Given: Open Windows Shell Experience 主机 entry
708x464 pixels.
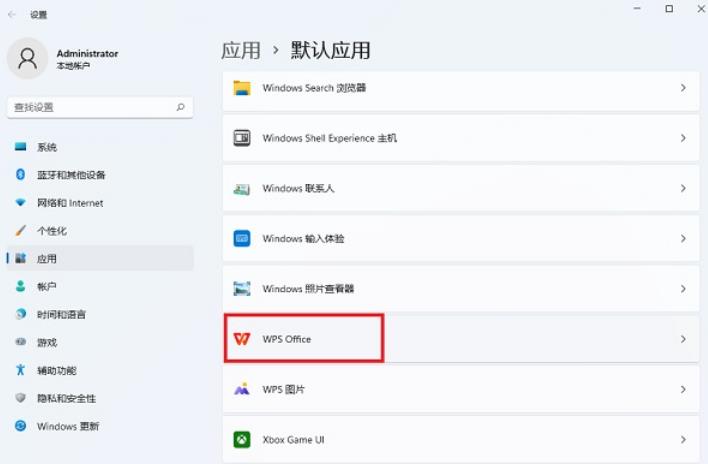Looking at the screenshot, I should 461,138.
